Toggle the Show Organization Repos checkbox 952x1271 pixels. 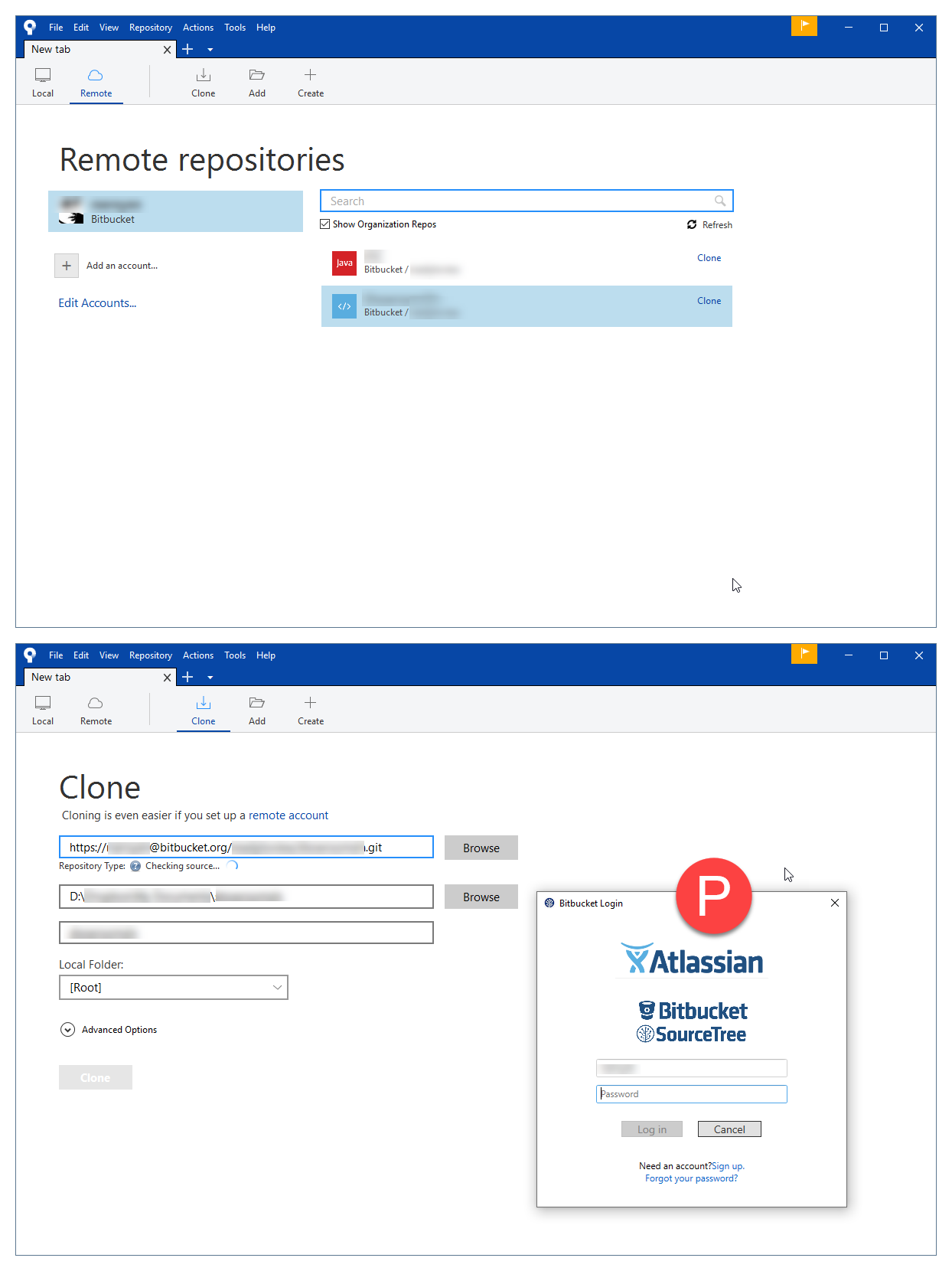[325, 224]
